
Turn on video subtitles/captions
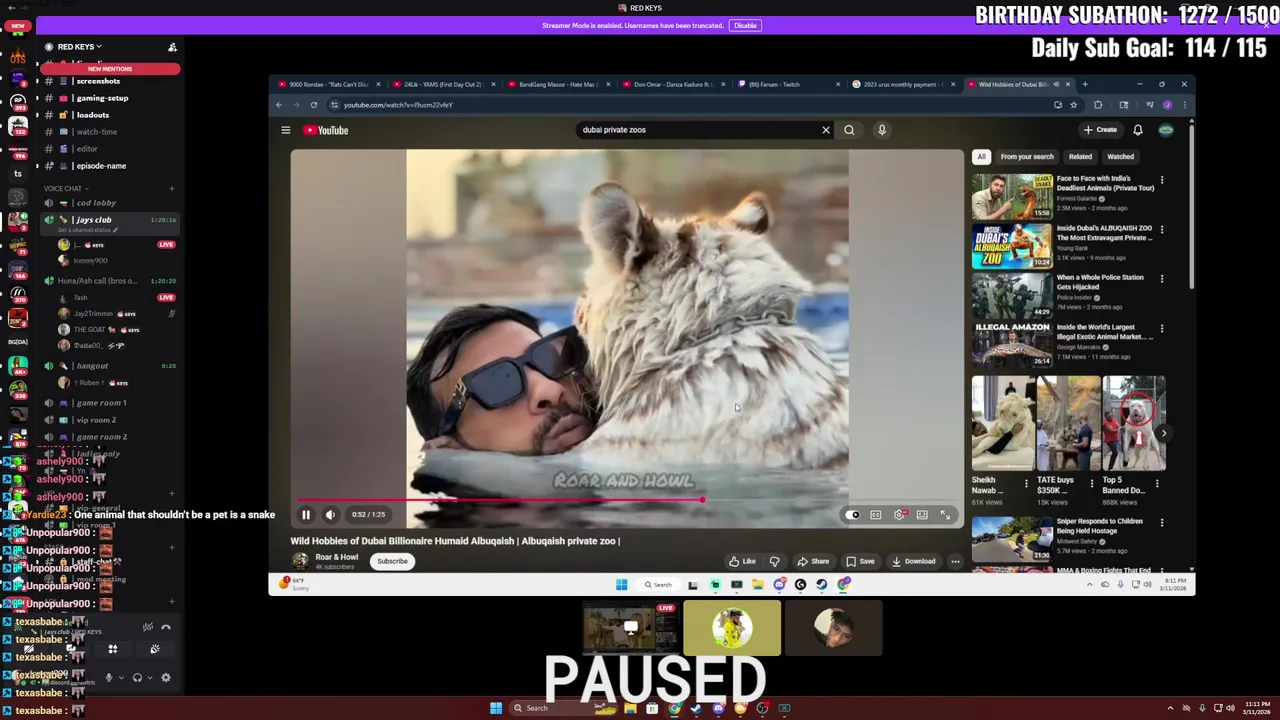pyautogui.click(x=876, y=515)
